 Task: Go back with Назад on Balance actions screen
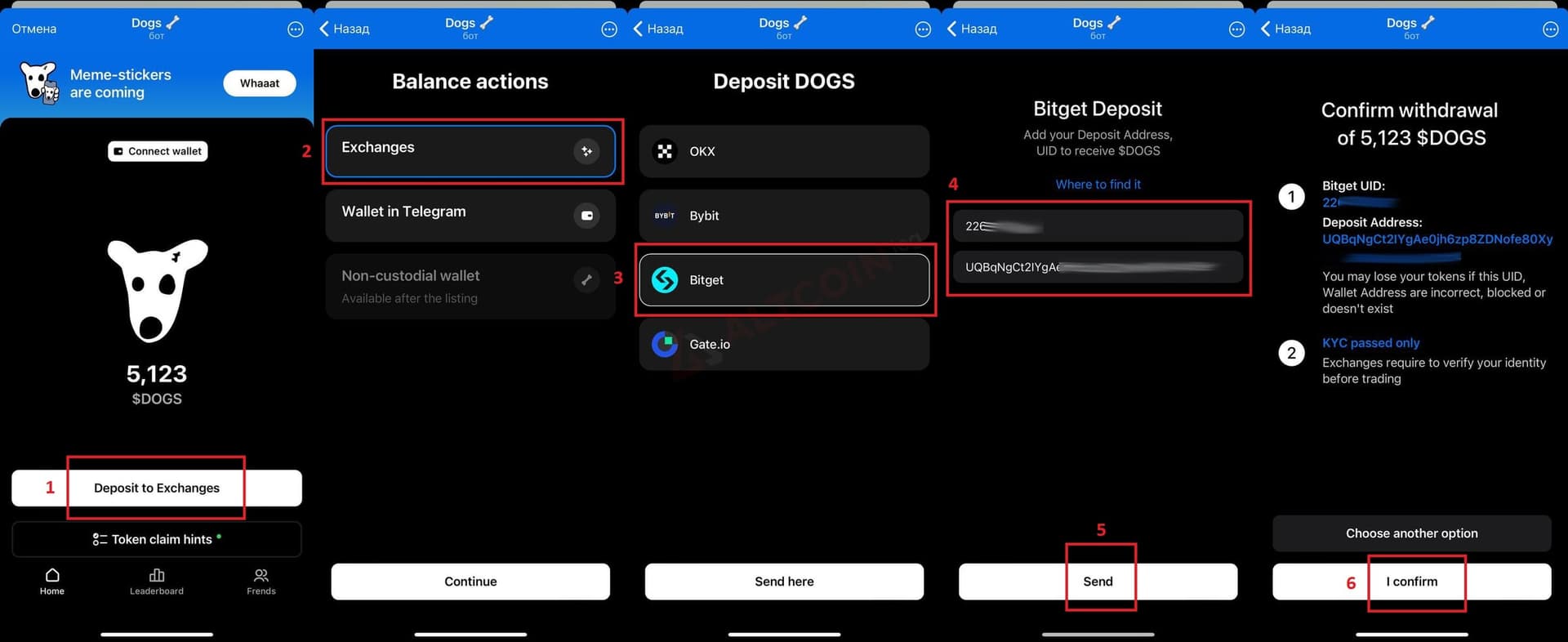click(x=345, y=29)
